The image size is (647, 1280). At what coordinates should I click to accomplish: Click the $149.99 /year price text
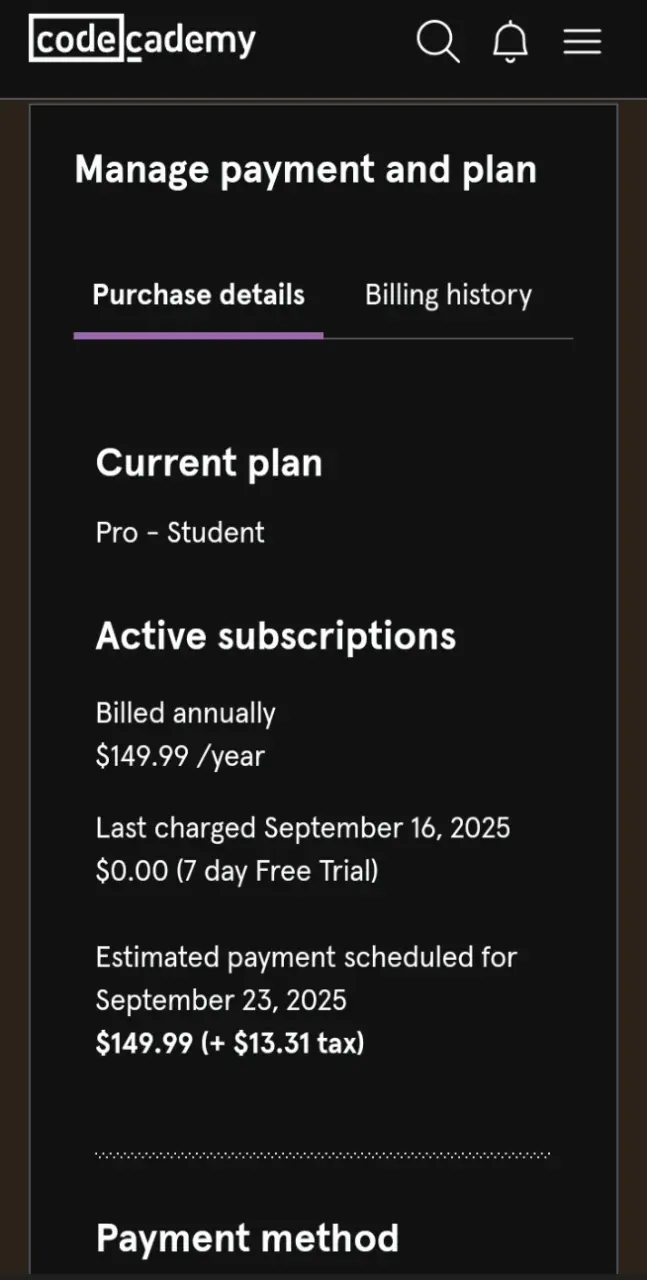pyautogui.click(x=180, y=757)
